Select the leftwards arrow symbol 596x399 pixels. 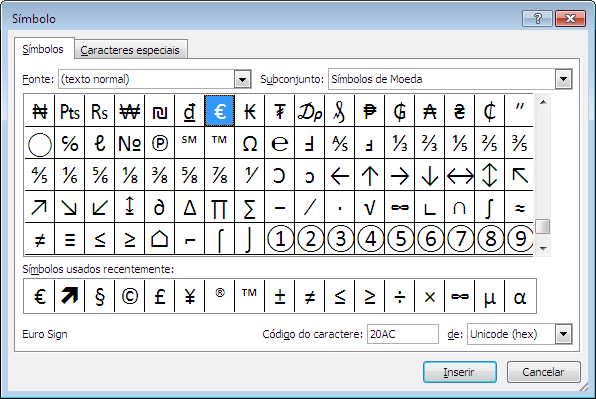click(x=340, y=175)
